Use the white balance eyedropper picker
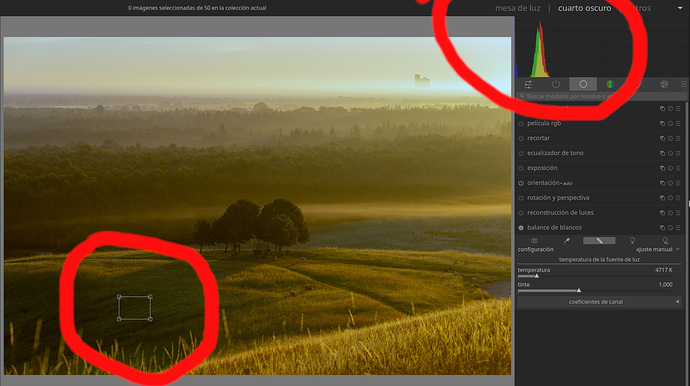Image resolution: width=690 pixels, height=386 pixels. coord(566,241)
